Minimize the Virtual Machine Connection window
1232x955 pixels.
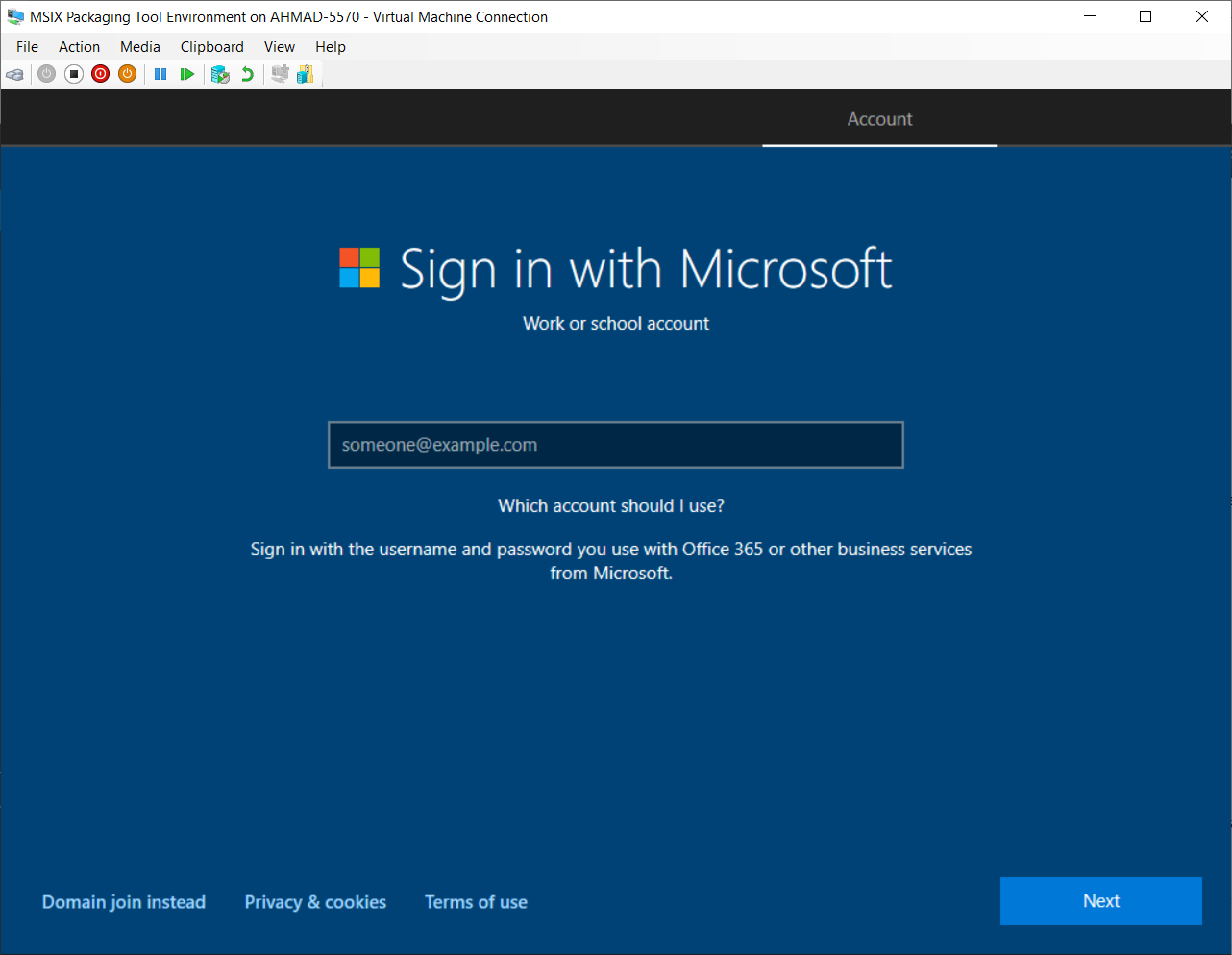click(1090, 16)
